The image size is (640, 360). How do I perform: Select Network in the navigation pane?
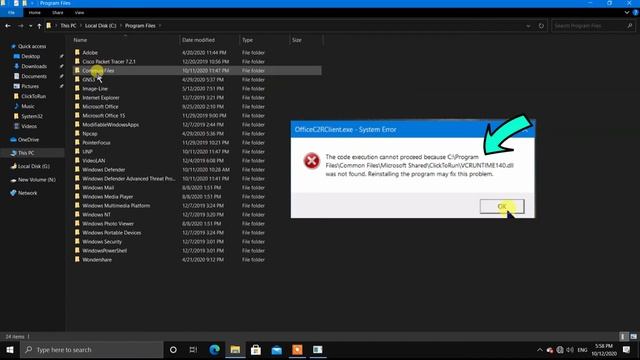pos(27,193)
